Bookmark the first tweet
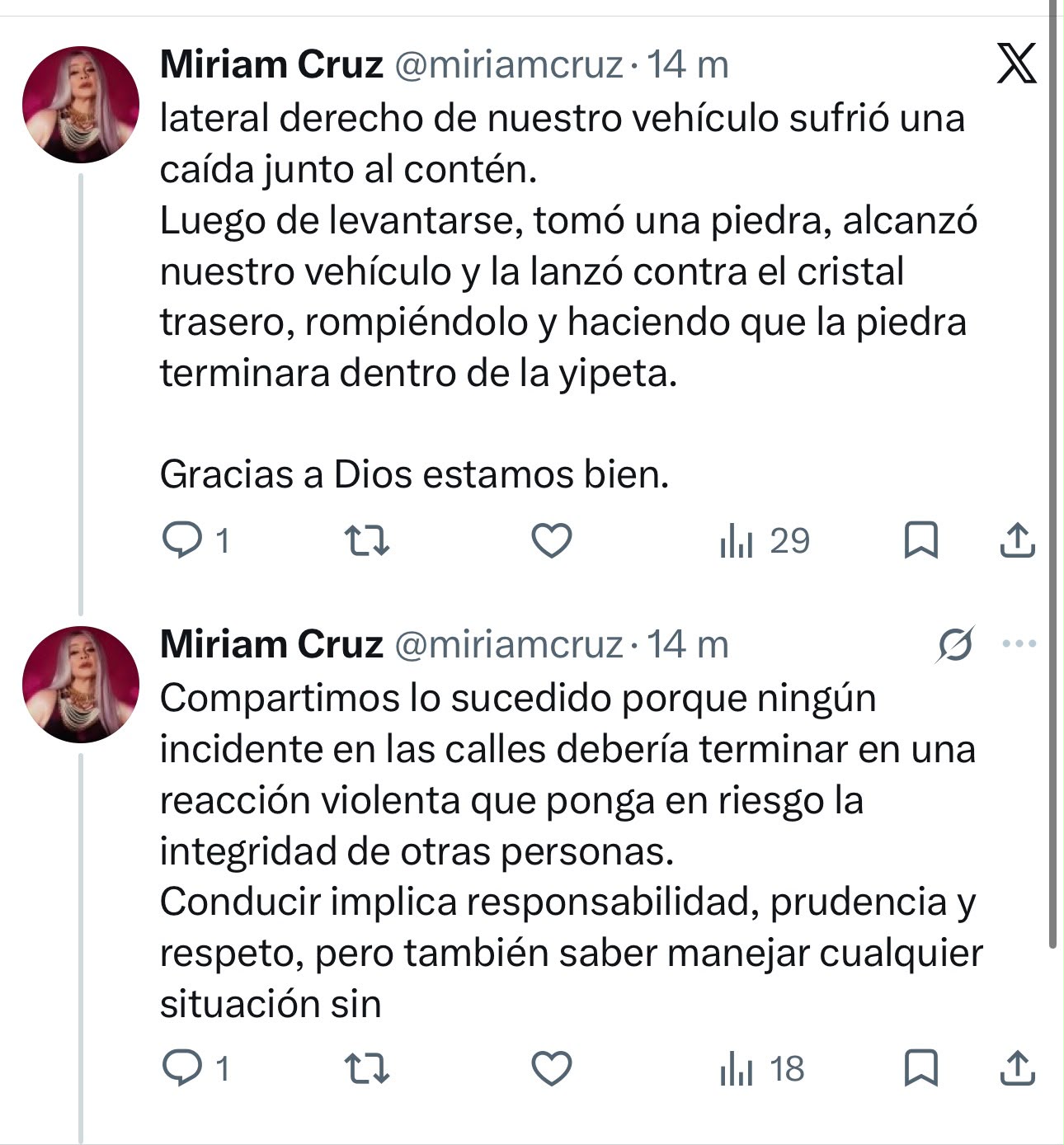This screenshot has width=1064, height=1145. click(x=921, y=541)
